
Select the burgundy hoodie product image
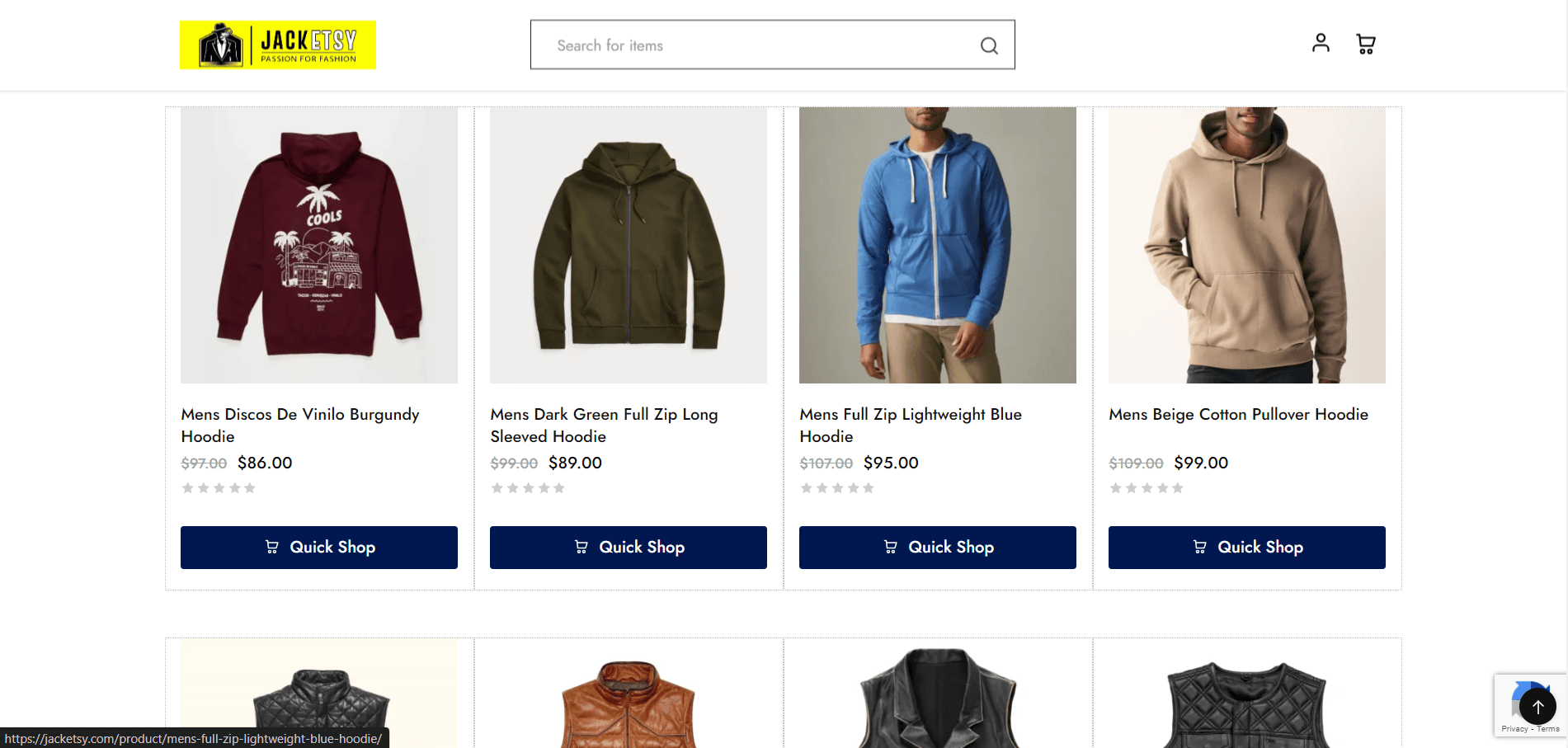[319, 245]
